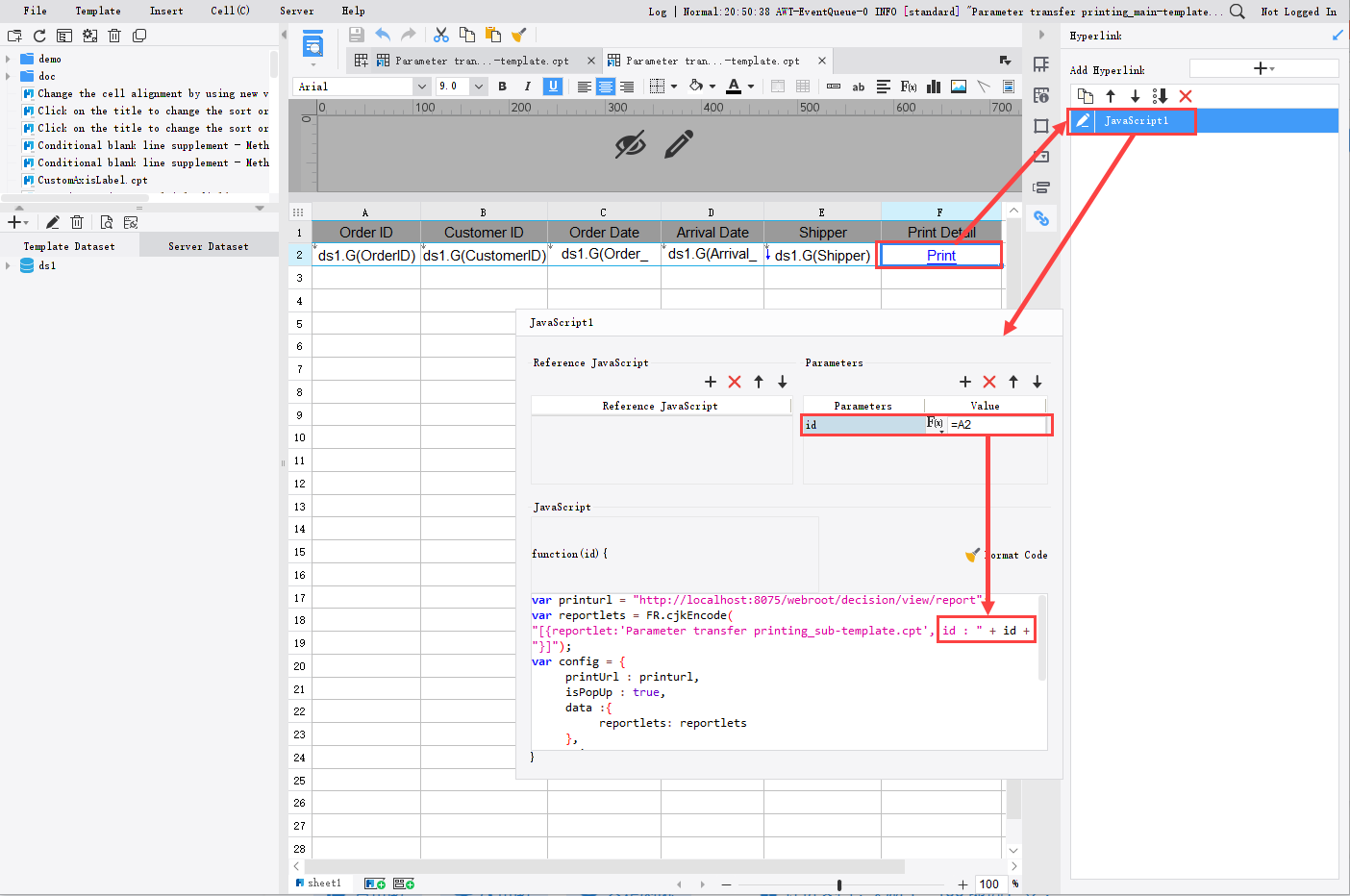Open the font size 9.0 dropdown

point(478,86)
